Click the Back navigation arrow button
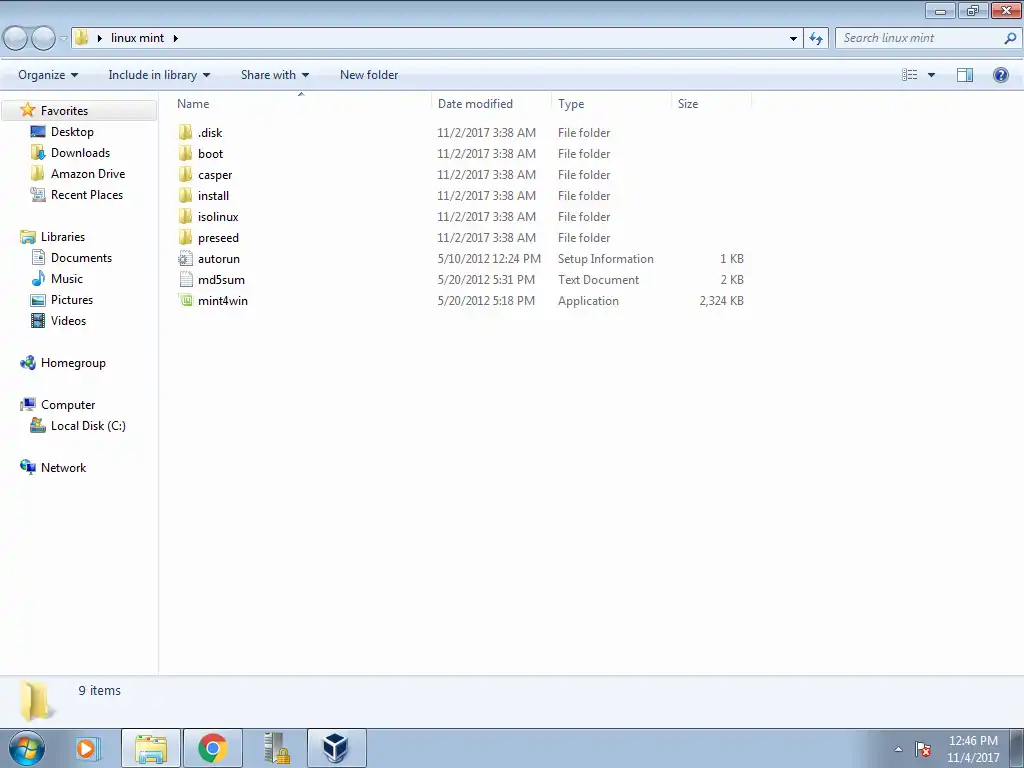 16,39
